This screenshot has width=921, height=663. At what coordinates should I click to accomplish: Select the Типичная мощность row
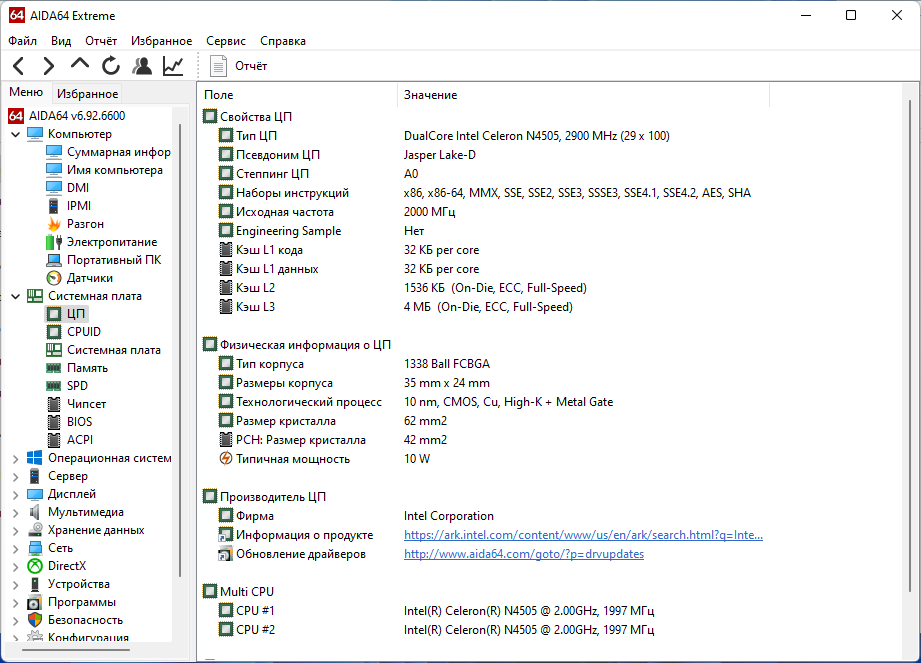tap(324, 459)
